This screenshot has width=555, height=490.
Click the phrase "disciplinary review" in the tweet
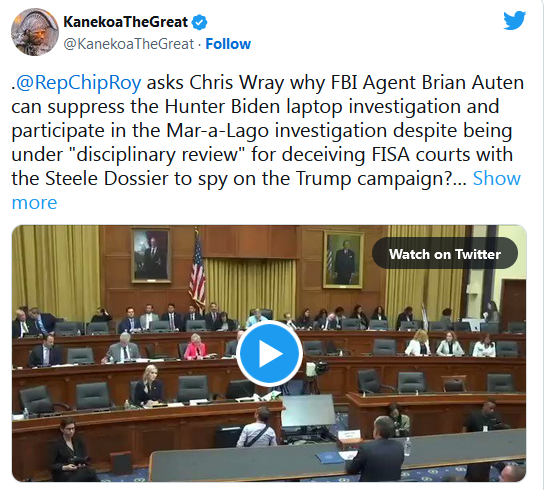point(157,154)
